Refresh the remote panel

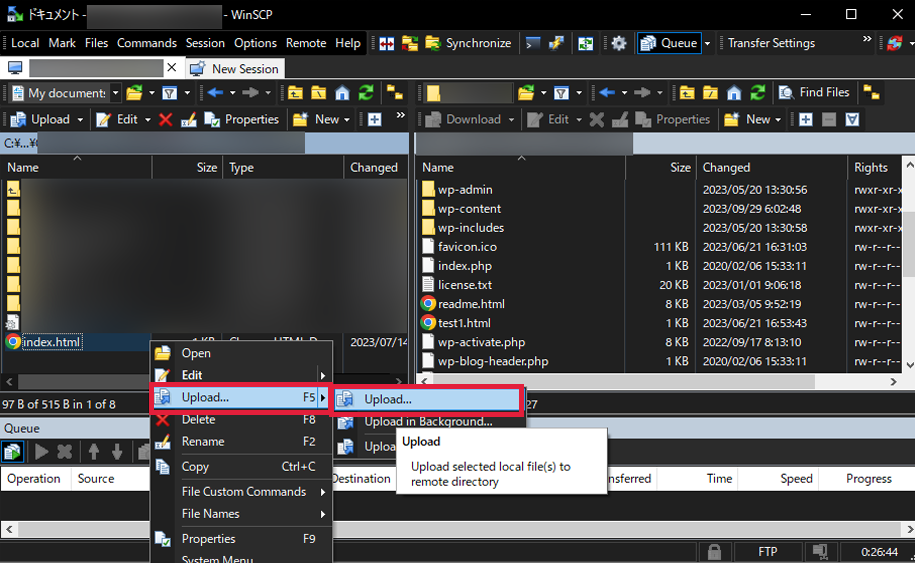click(757, 93)
